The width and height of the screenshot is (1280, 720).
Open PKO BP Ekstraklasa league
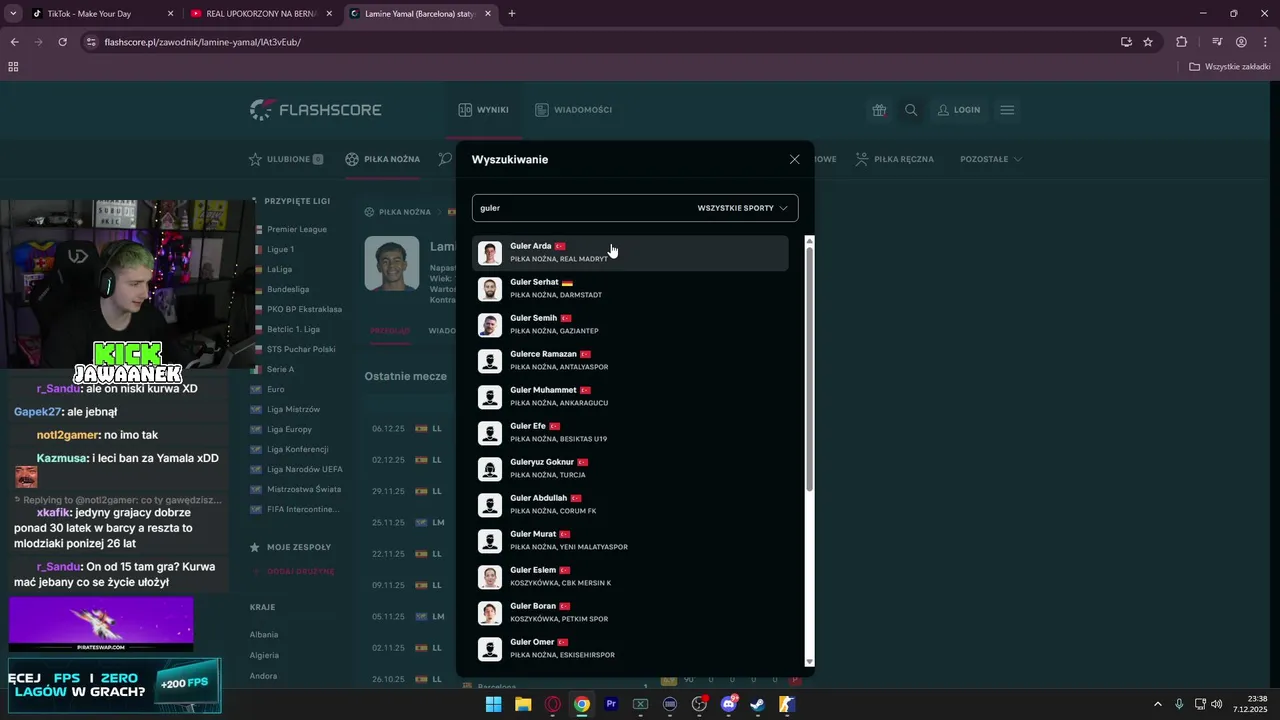click(x=304, y=309)
